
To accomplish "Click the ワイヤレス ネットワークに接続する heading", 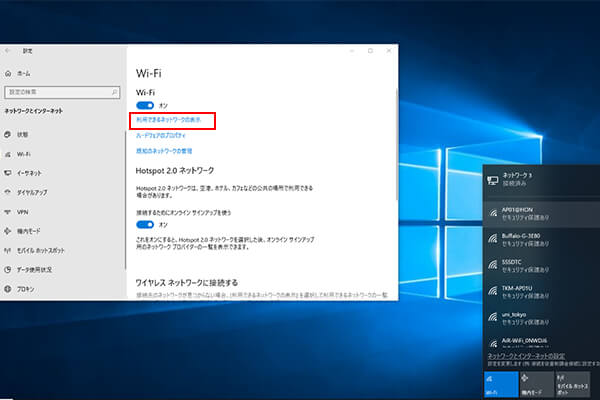I will pos(187,282).
